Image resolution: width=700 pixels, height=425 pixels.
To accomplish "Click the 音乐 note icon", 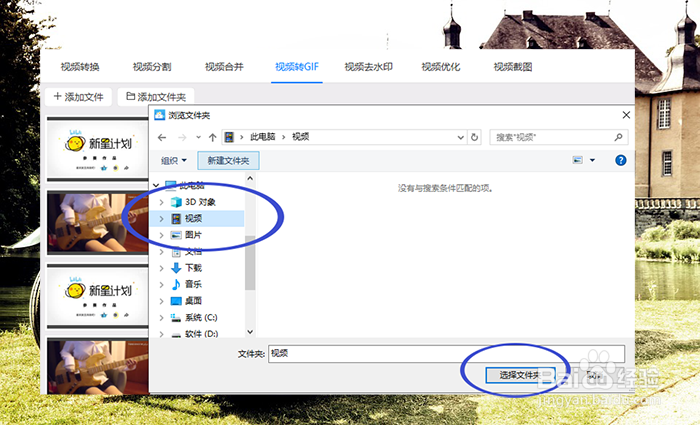I will [176, 284].
